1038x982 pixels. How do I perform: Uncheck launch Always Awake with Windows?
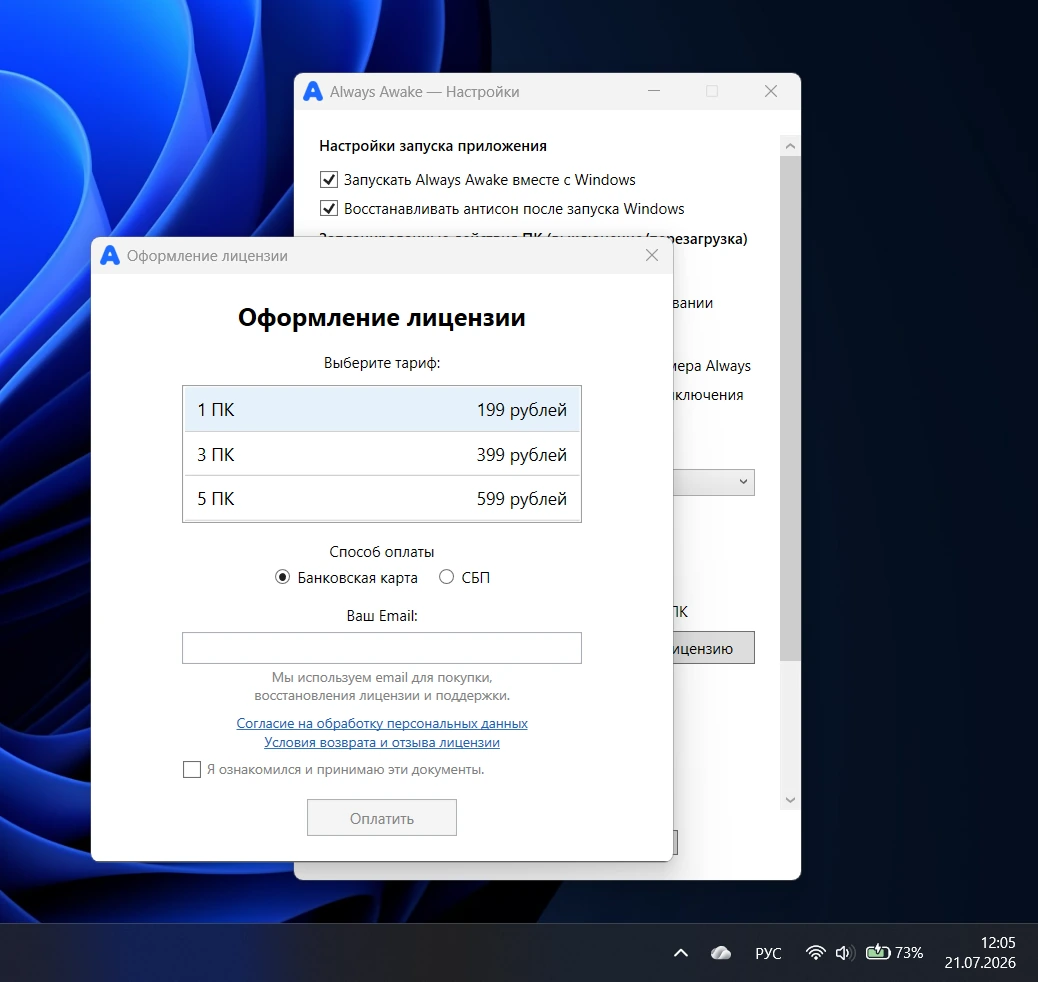click(329, 179)
